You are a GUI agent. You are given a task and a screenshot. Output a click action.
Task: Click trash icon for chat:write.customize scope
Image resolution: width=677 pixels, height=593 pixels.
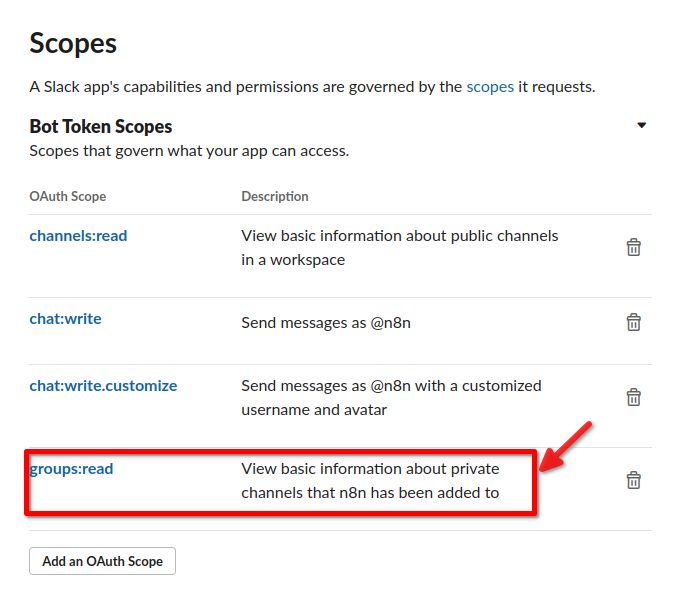(633, 397)
